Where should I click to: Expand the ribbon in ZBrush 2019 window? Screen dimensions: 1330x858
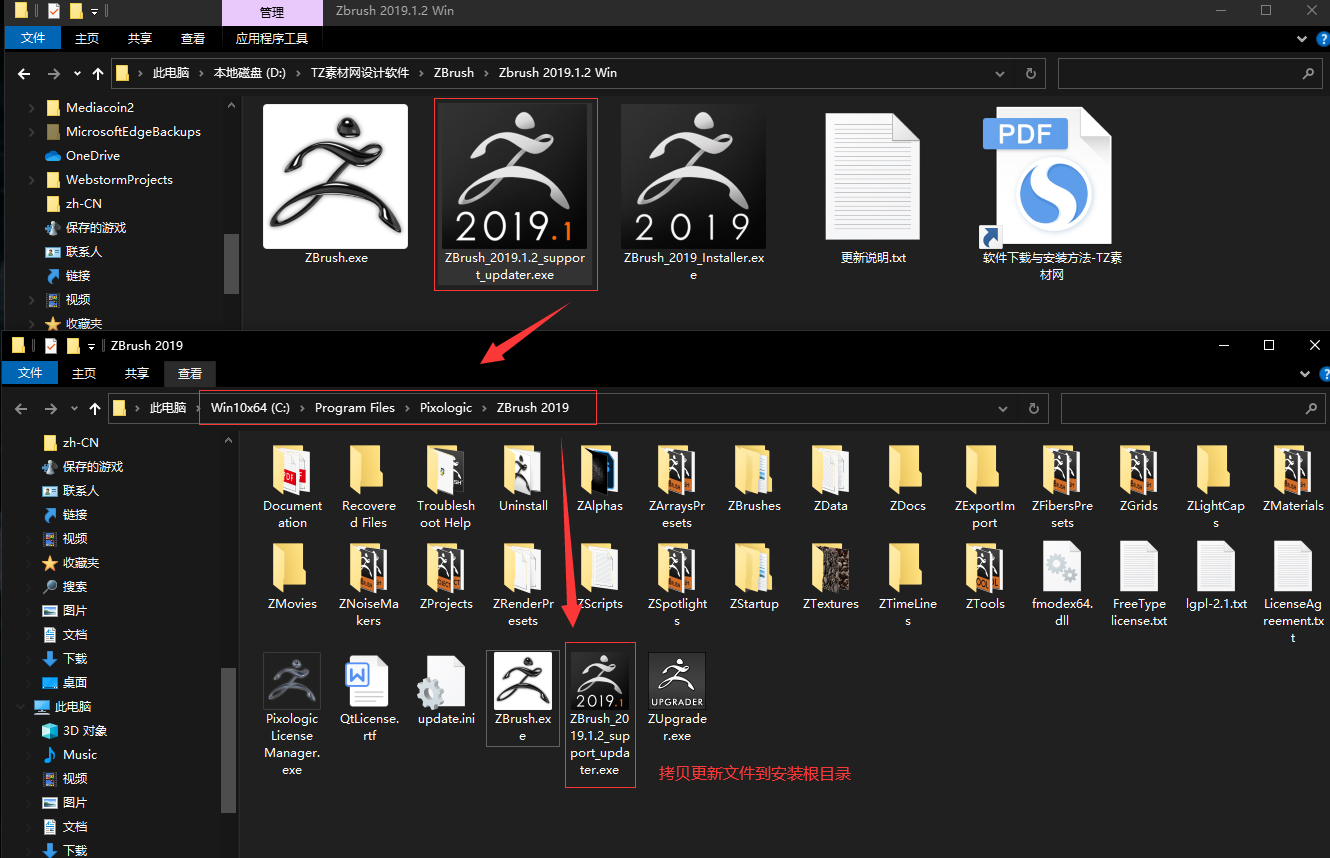click(1305, 373)
